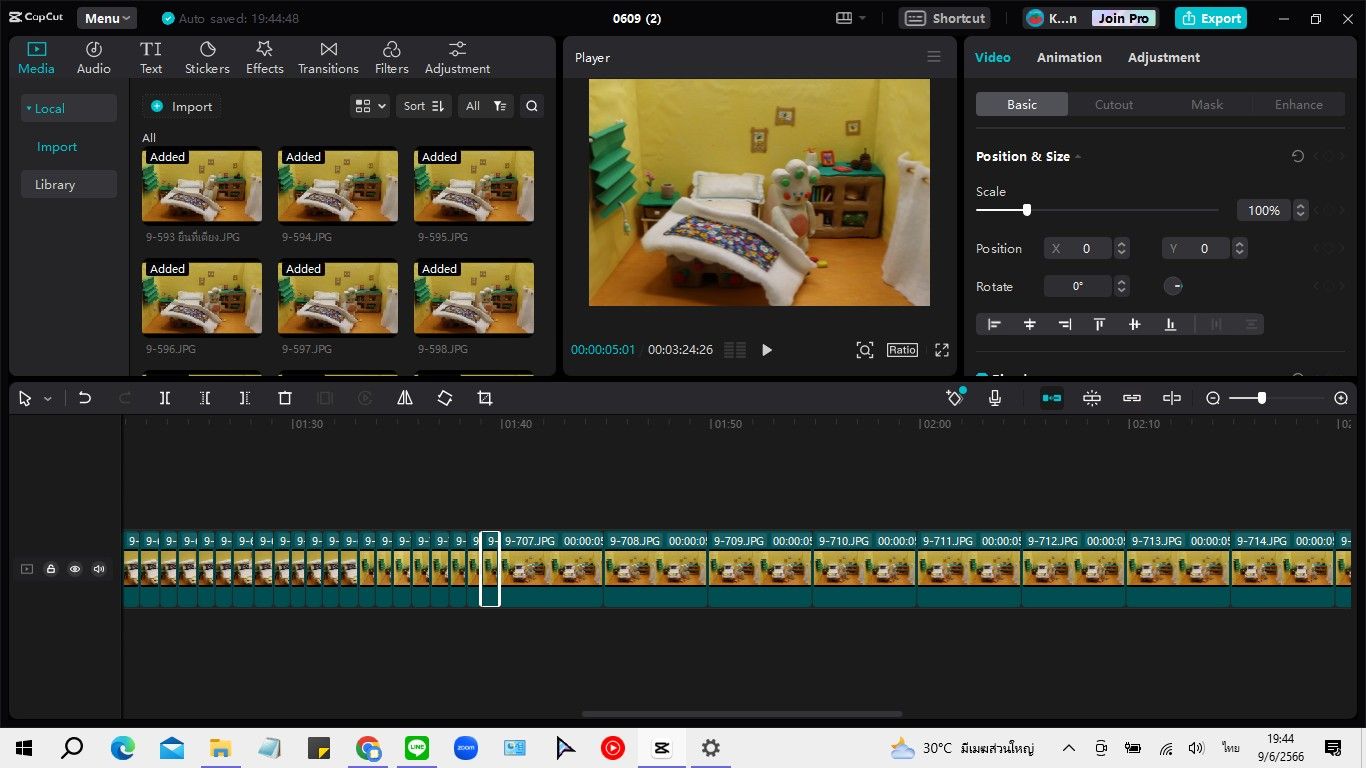Screen dimensions: 1366x768
Task: Open the Menu dropdown
Action: point(108,18)
